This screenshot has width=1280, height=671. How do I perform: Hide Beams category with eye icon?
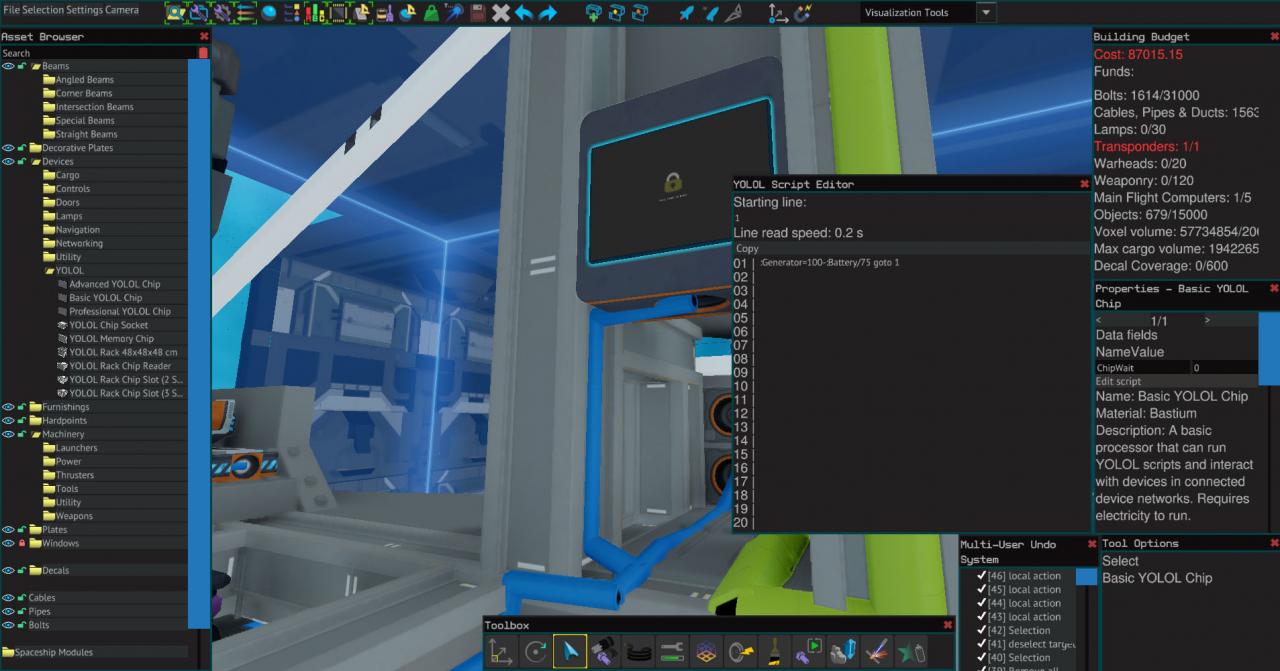point(8,66)
